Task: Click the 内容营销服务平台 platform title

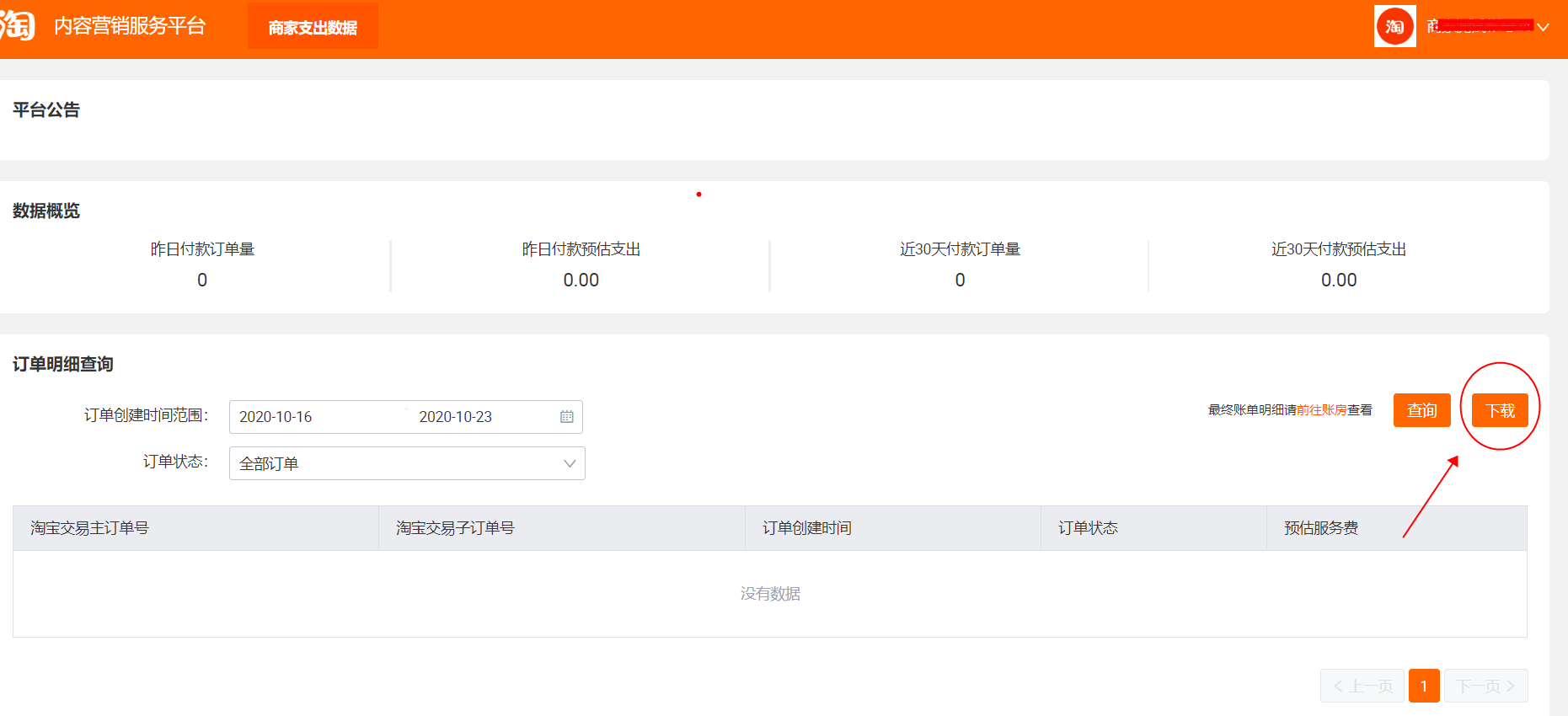Action: point(130,26)
